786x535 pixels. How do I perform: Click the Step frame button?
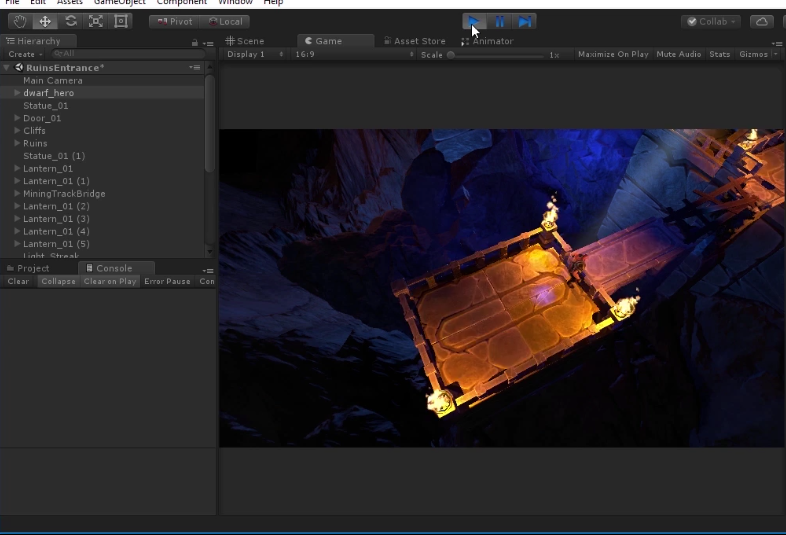tap(525, 21)
